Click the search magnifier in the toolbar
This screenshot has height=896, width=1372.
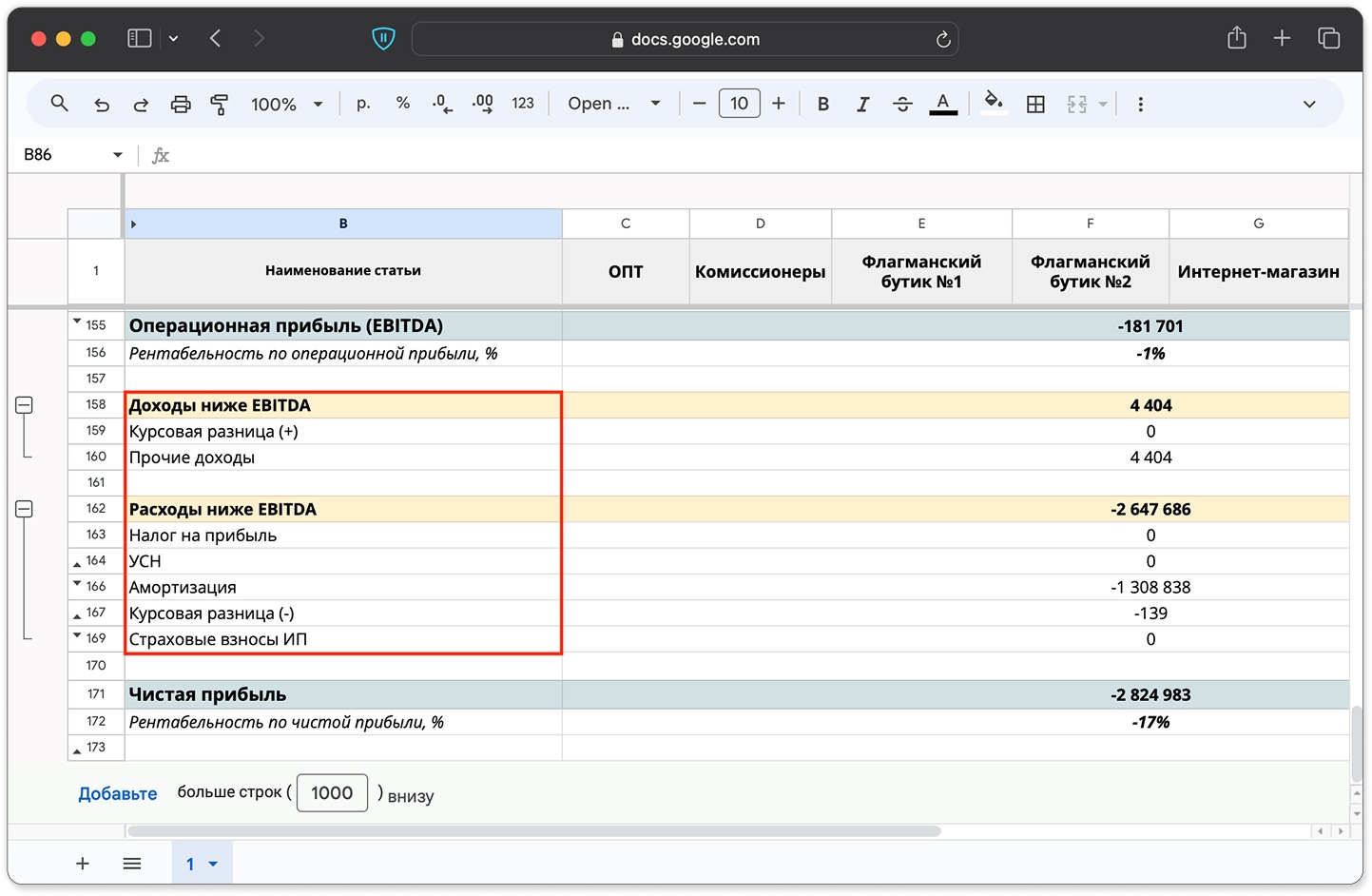[60, 104]
